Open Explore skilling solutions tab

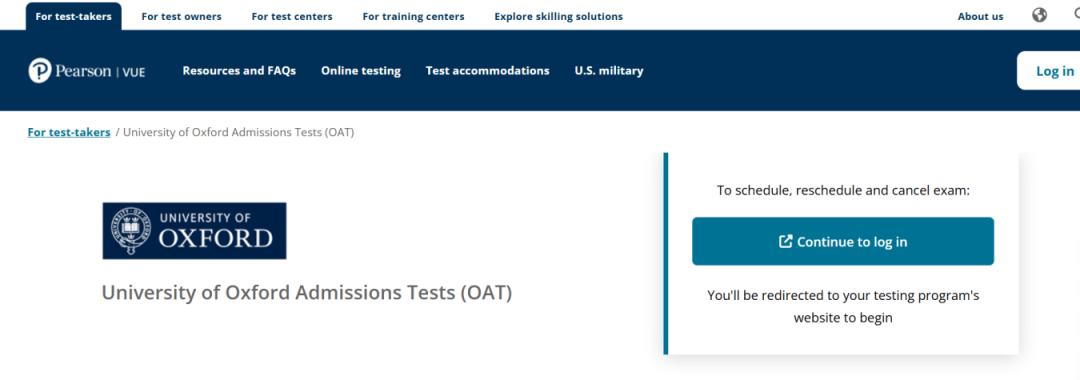click(559, 17)
